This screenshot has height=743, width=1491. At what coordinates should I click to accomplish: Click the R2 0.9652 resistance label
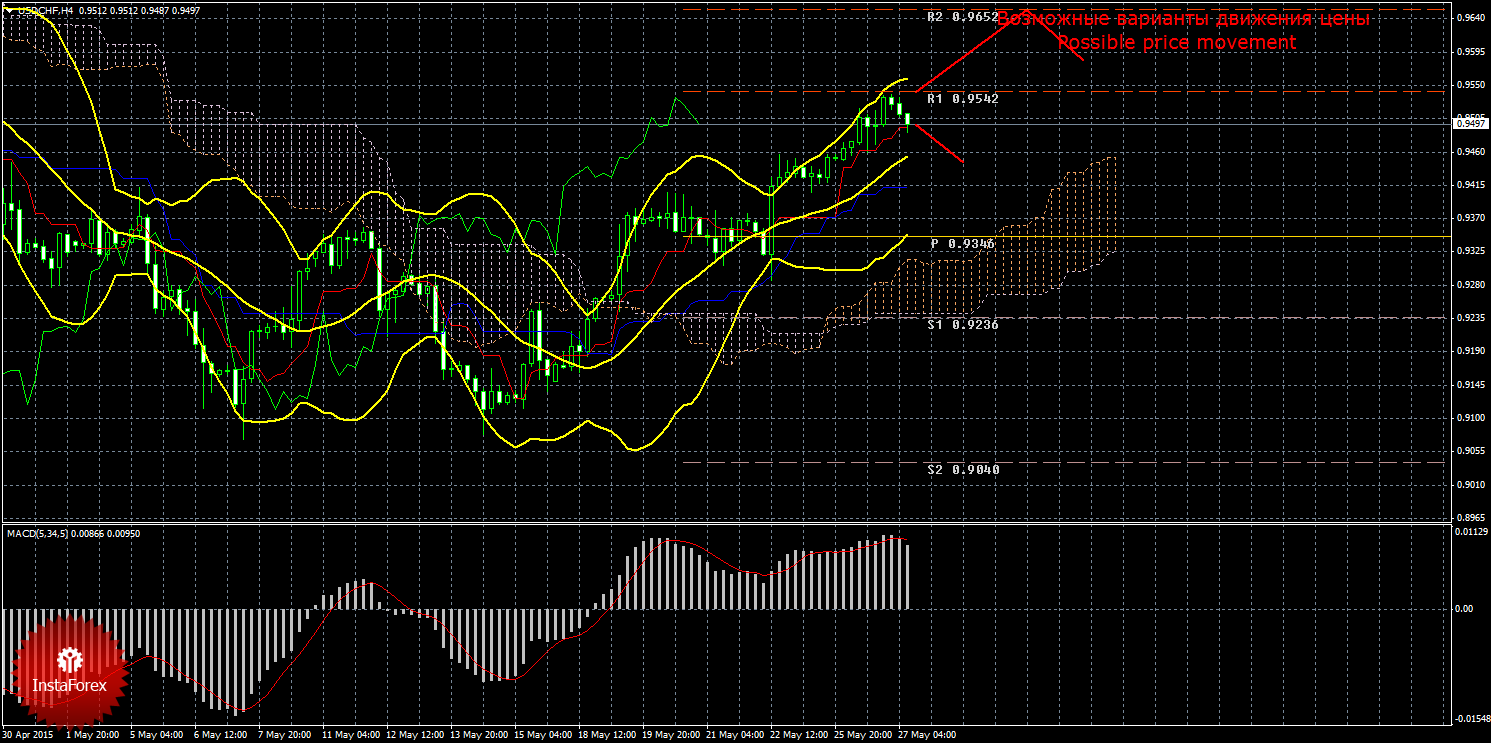pyautogui.click(x=961, y=17)
